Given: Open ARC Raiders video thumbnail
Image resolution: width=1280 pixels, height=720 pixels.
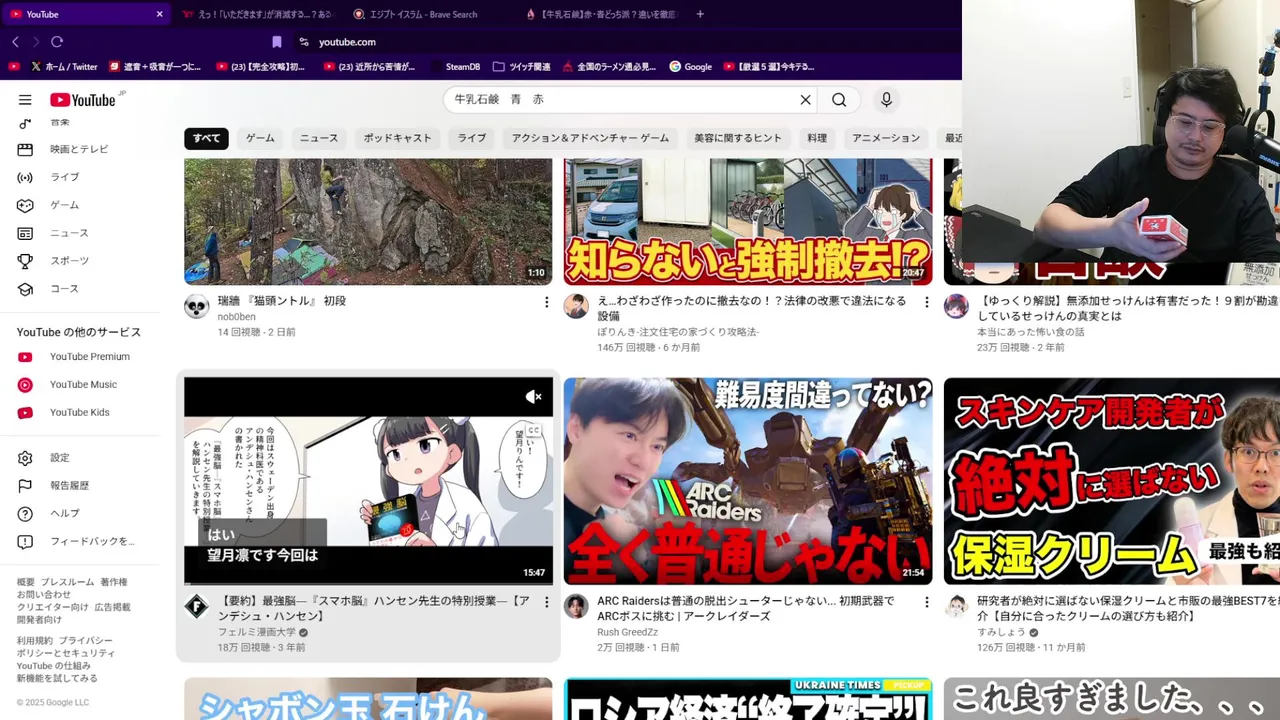Looking at the screenshot, I should 748,481.
